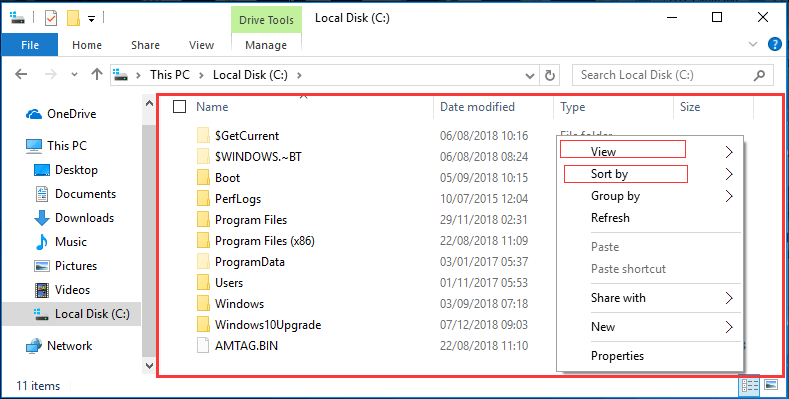Switch to the View ribbon tab
789x399 pixels.
(x=201, y=45)
